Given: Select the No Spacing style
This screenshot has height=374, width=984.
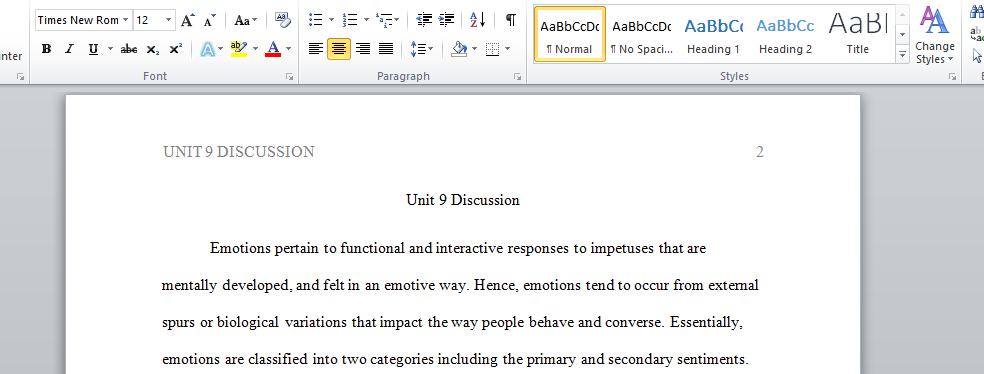Looking at the screenshot, I should (641, 35).
